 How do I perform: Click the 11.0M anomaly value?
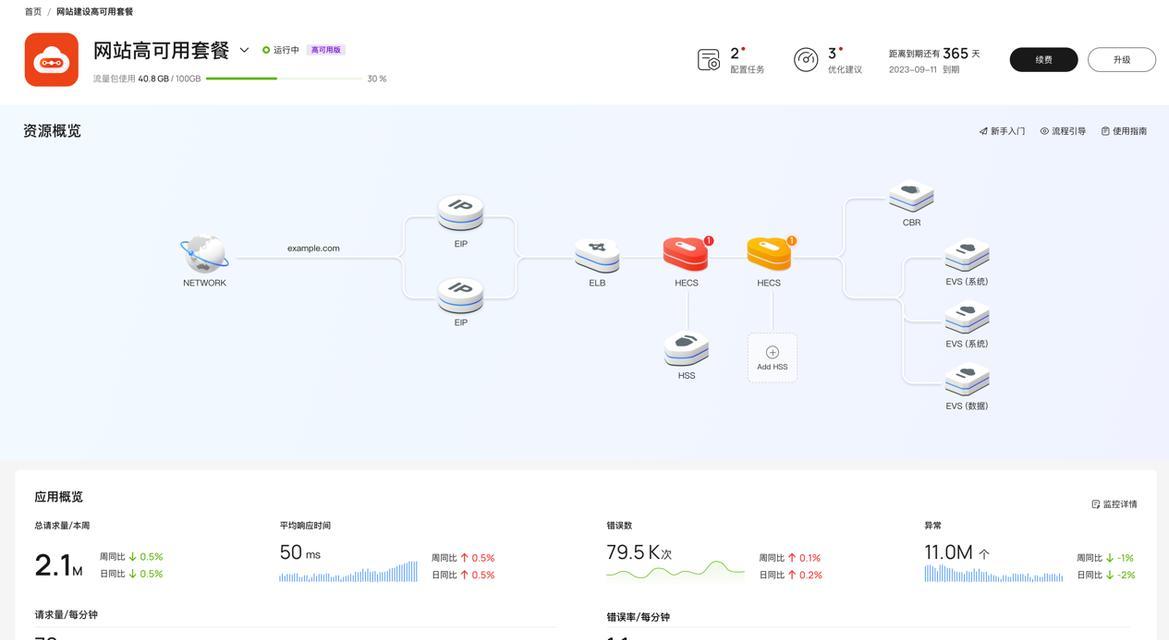957,553
